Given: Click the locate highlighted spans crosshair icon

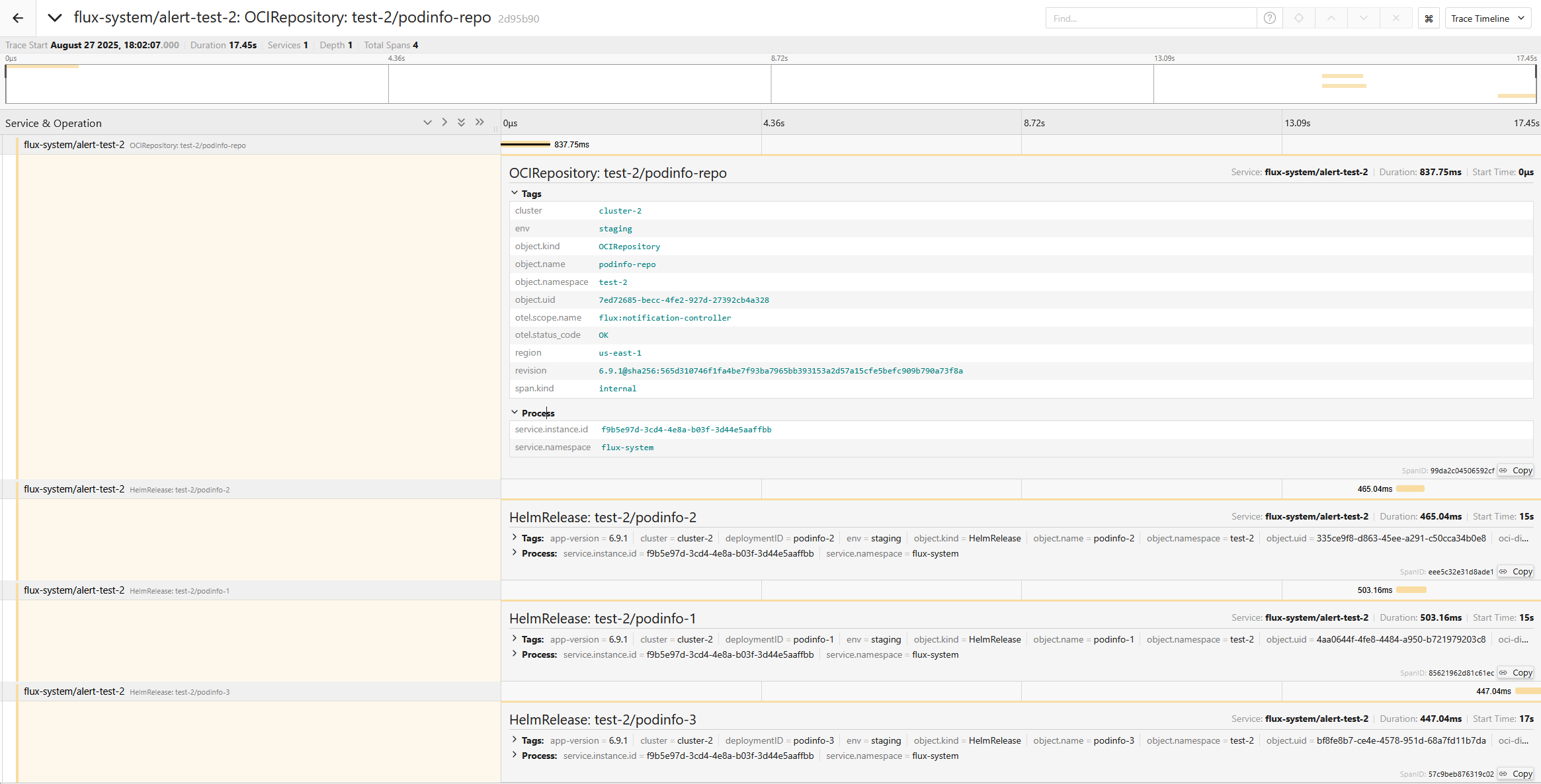Looking at the screenshot, I should 1299,19.
